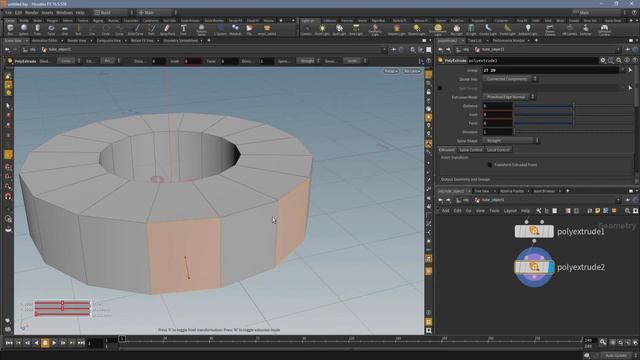Viewport: 640px width, 360px height.
Task: Select the arrow Select tool in left toolbar
Action: click(x=8, y=106)
